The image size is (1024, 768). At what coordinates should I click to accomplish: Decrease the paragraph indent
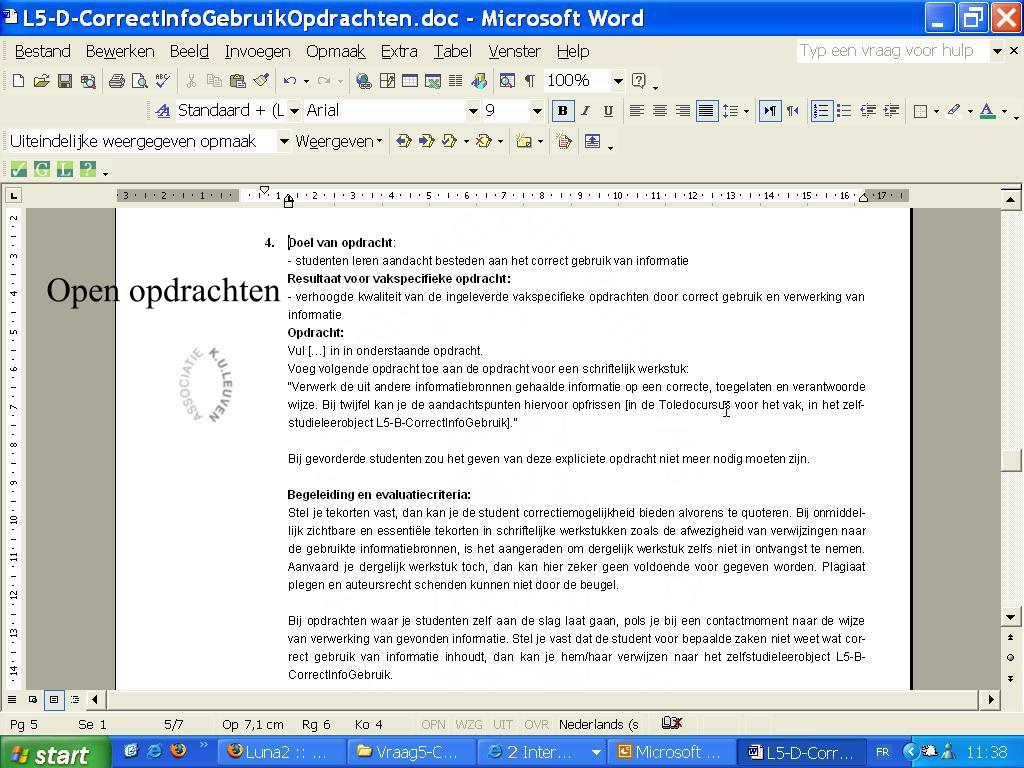[x=867, y=111]
